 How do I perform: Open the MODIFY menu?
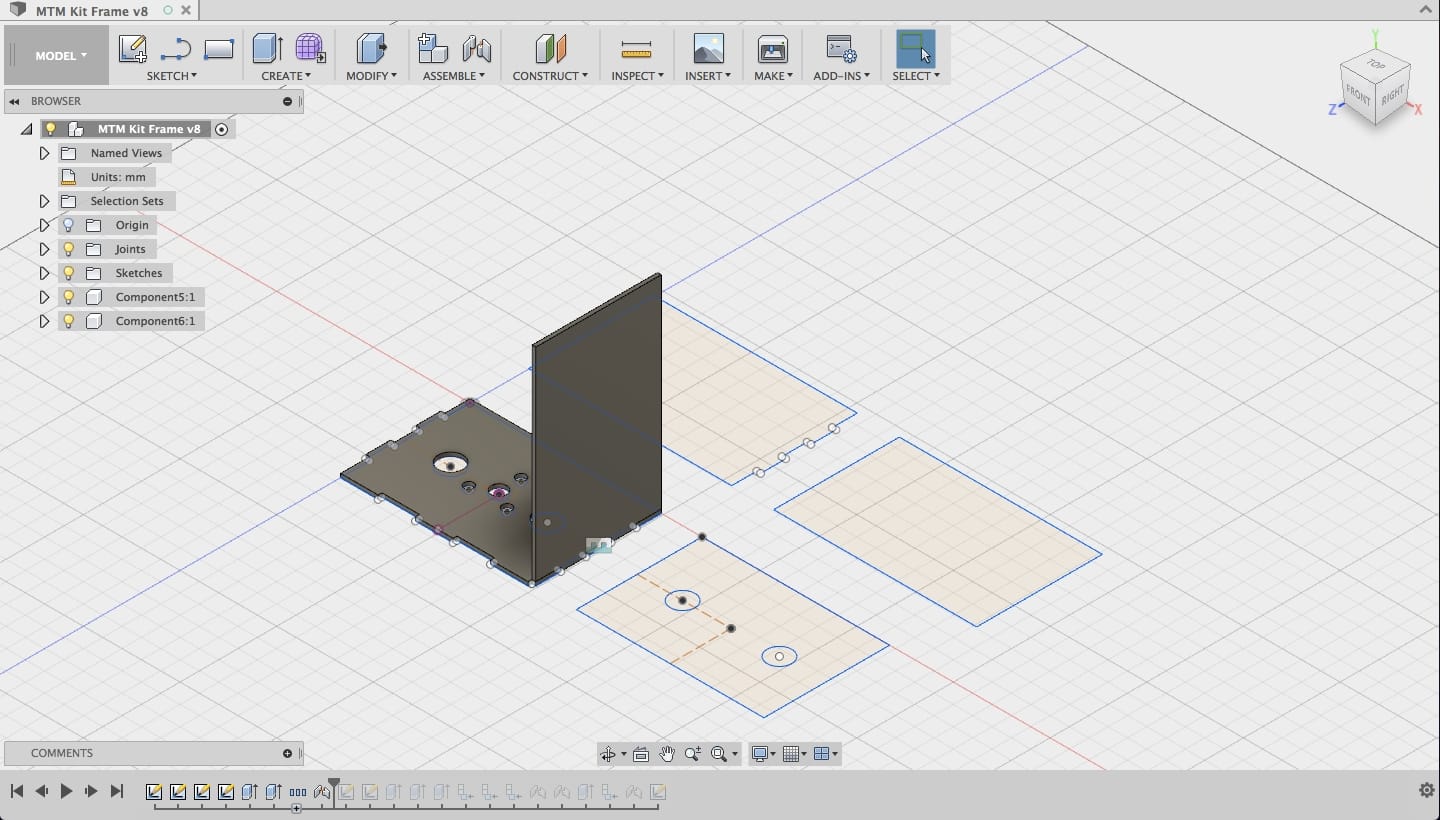coord(371,76)
